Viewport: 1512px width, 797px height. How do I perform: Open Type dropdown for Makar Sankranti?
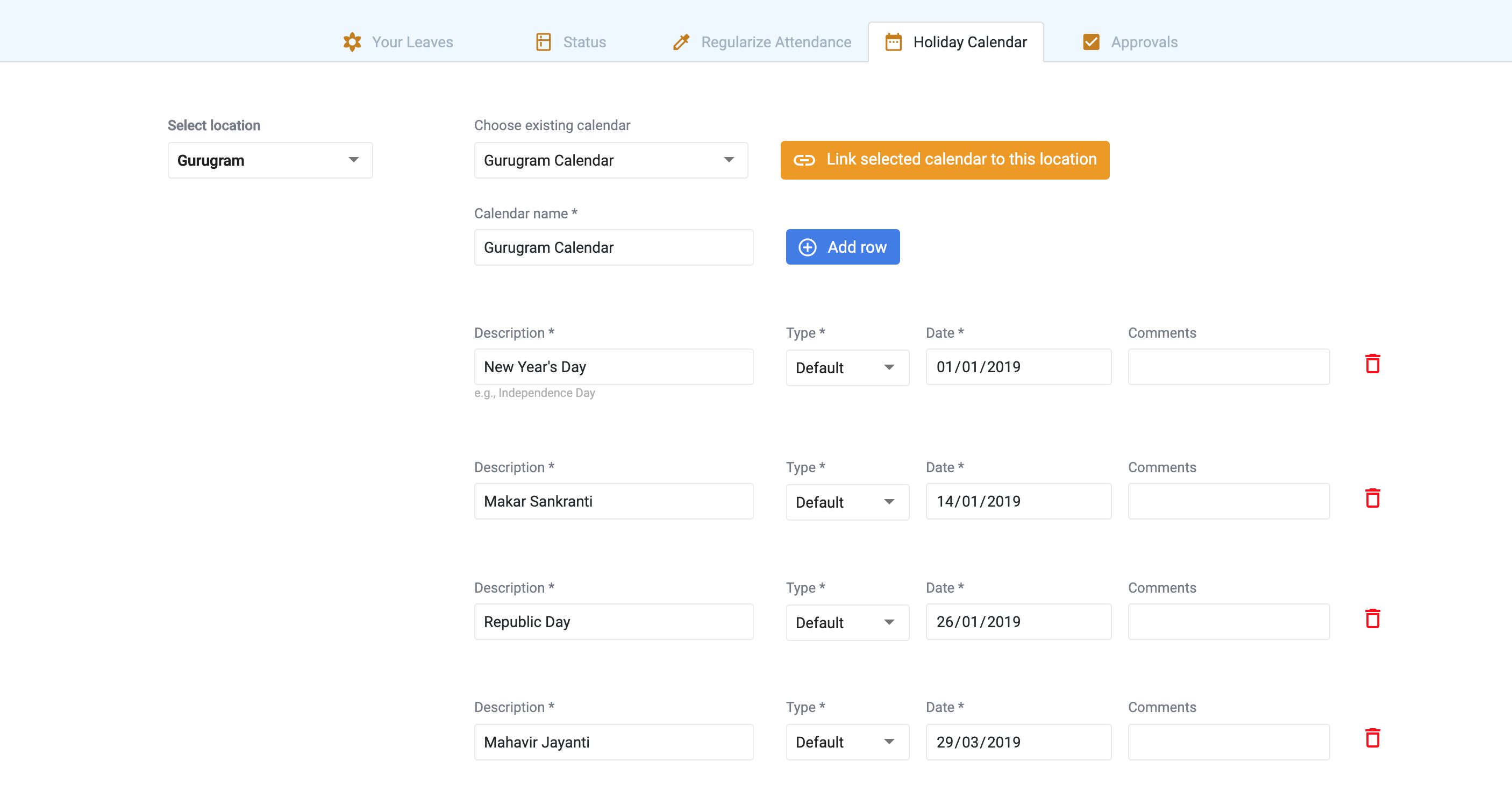pyautogui.click(x=847, y=502)
